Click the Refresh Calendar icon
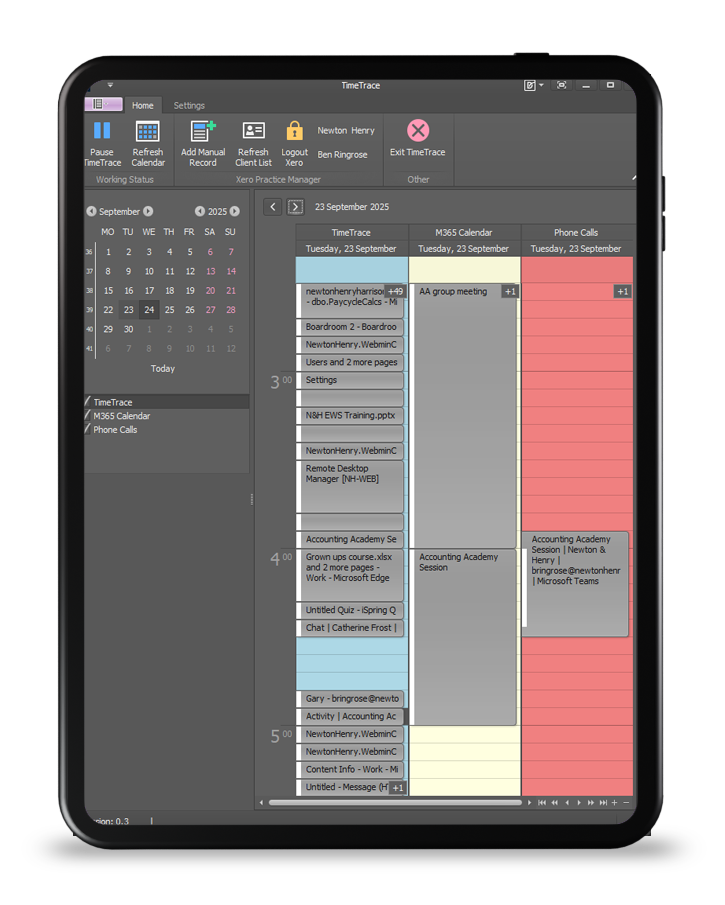The width and height of the screenshot is (725, 905). [148, 131]
